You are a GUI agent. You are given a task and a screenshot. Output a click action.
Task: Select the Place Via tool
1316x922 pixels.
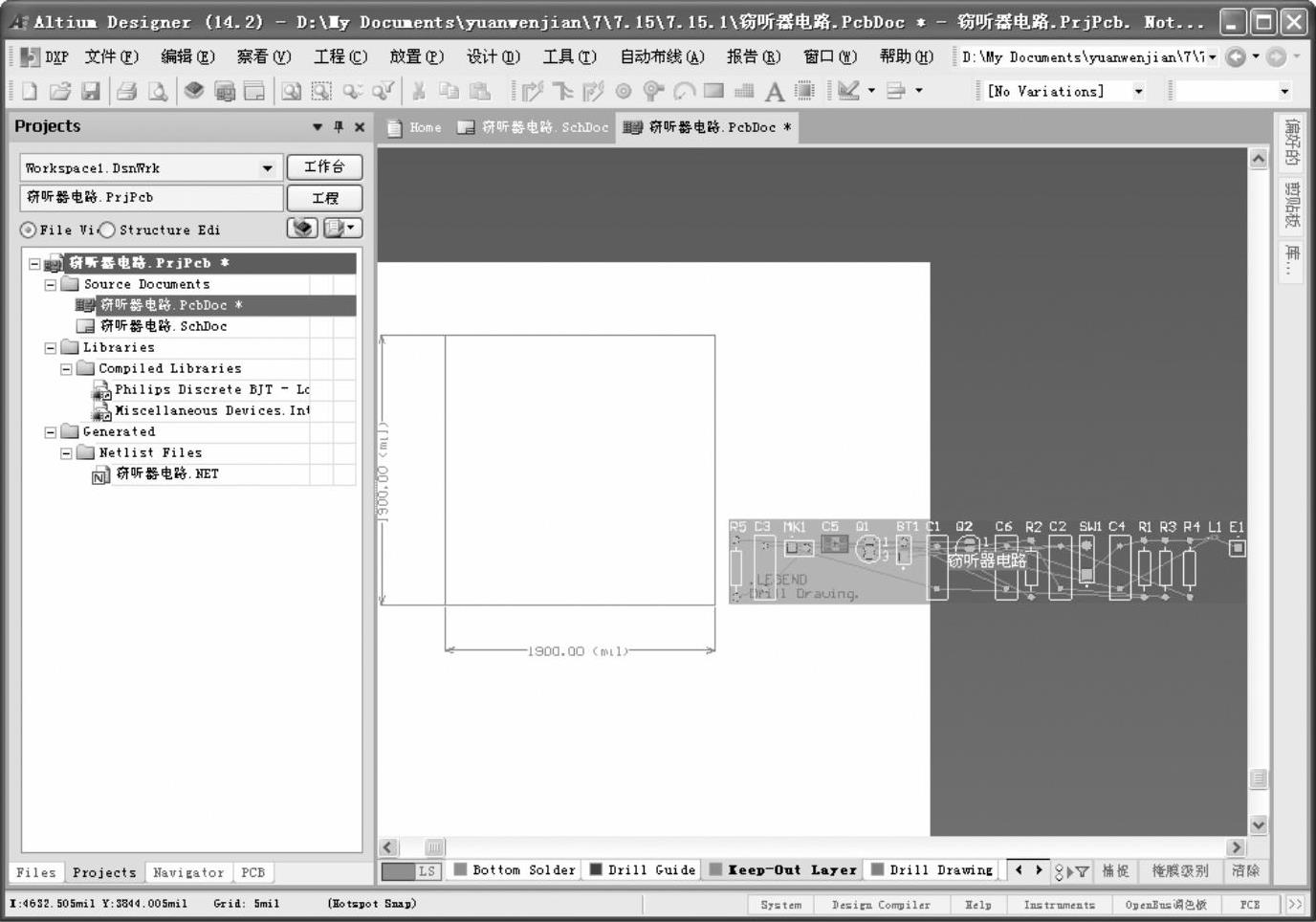653,91
